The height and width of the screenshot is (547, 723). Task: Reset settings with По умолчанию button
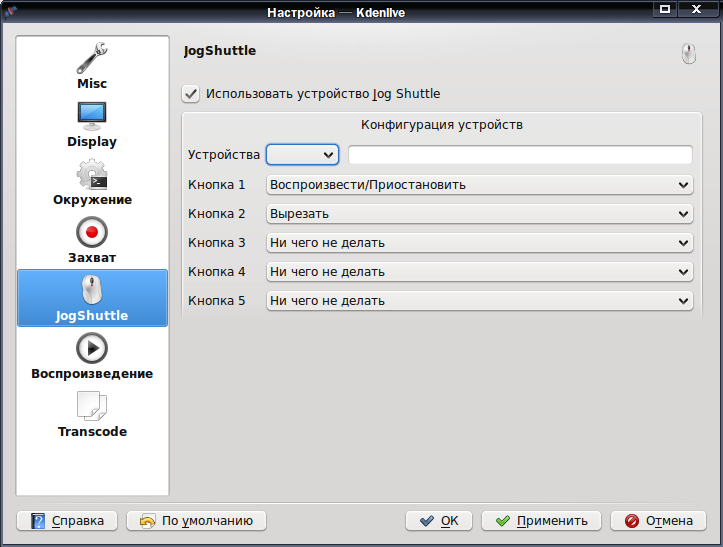[196, 521]
